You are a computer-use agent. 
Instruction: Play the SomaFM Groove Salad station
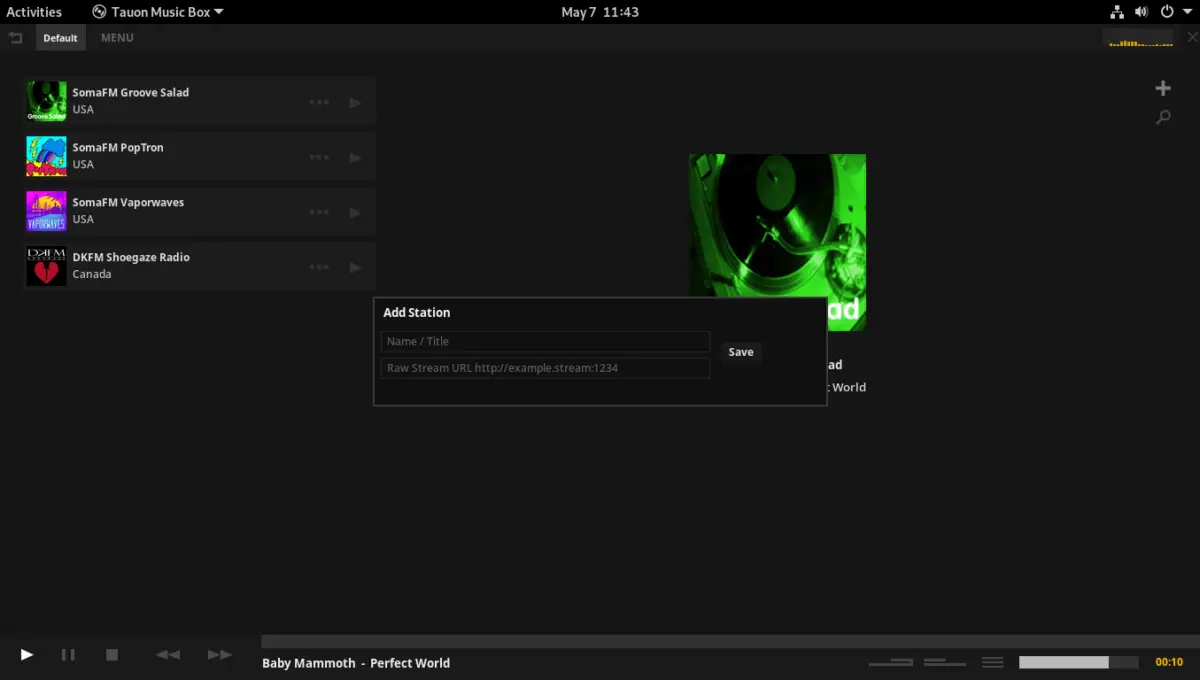355,102
